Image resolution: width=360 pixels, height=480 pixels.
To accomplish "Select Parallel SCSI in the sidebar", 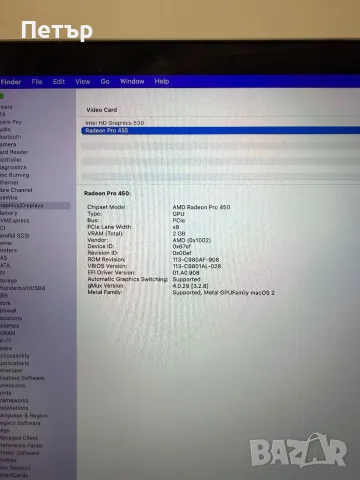I will click(15, 236).
